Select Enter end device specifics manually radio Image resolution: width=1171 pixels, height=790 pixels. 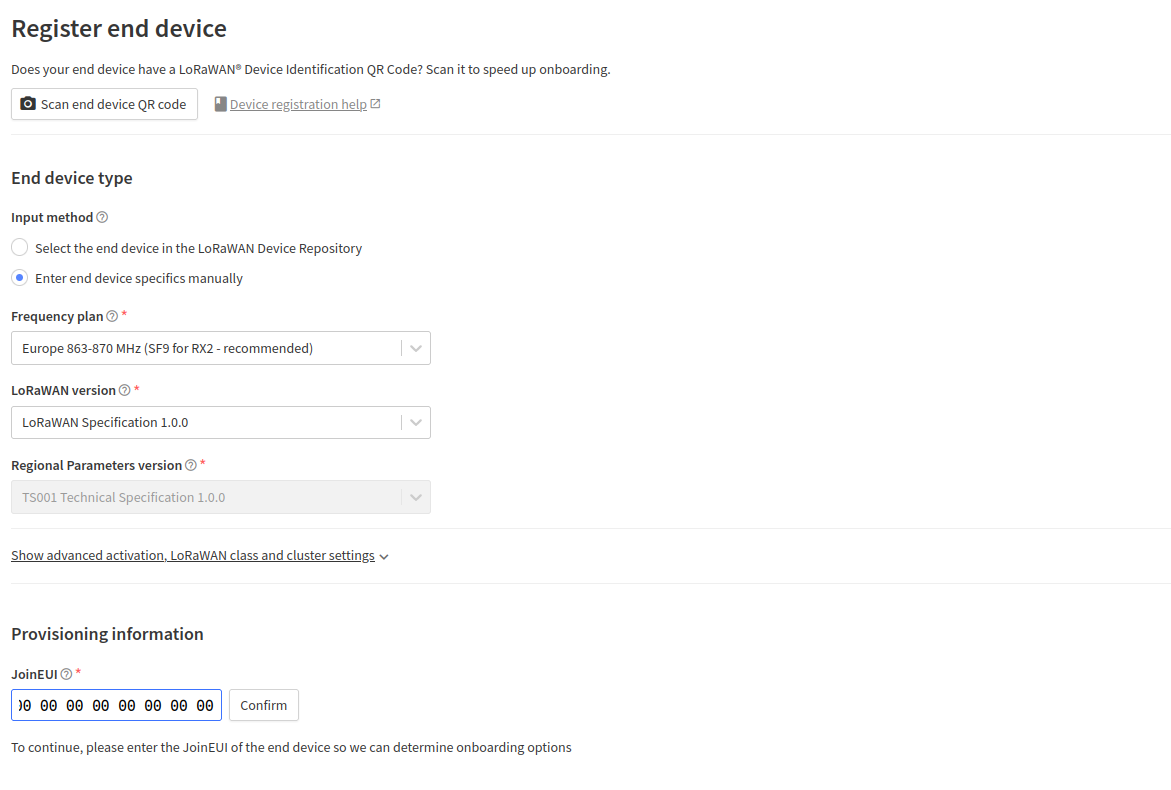pos(19,278)
